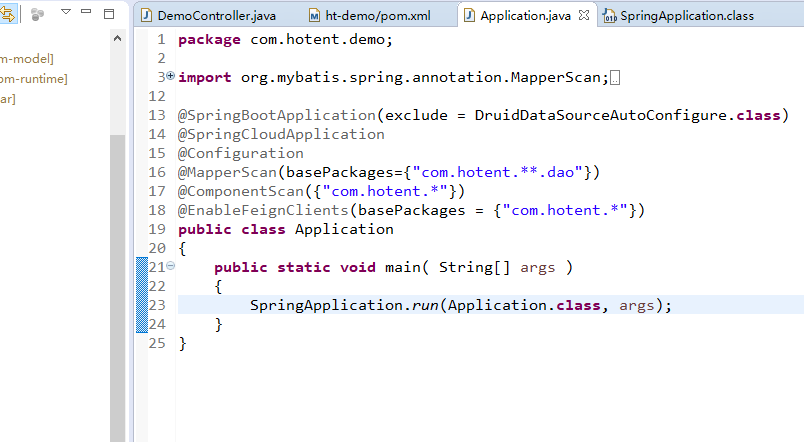Click line number 23 in gutter
804x442 pixels.
coord(157,305)
